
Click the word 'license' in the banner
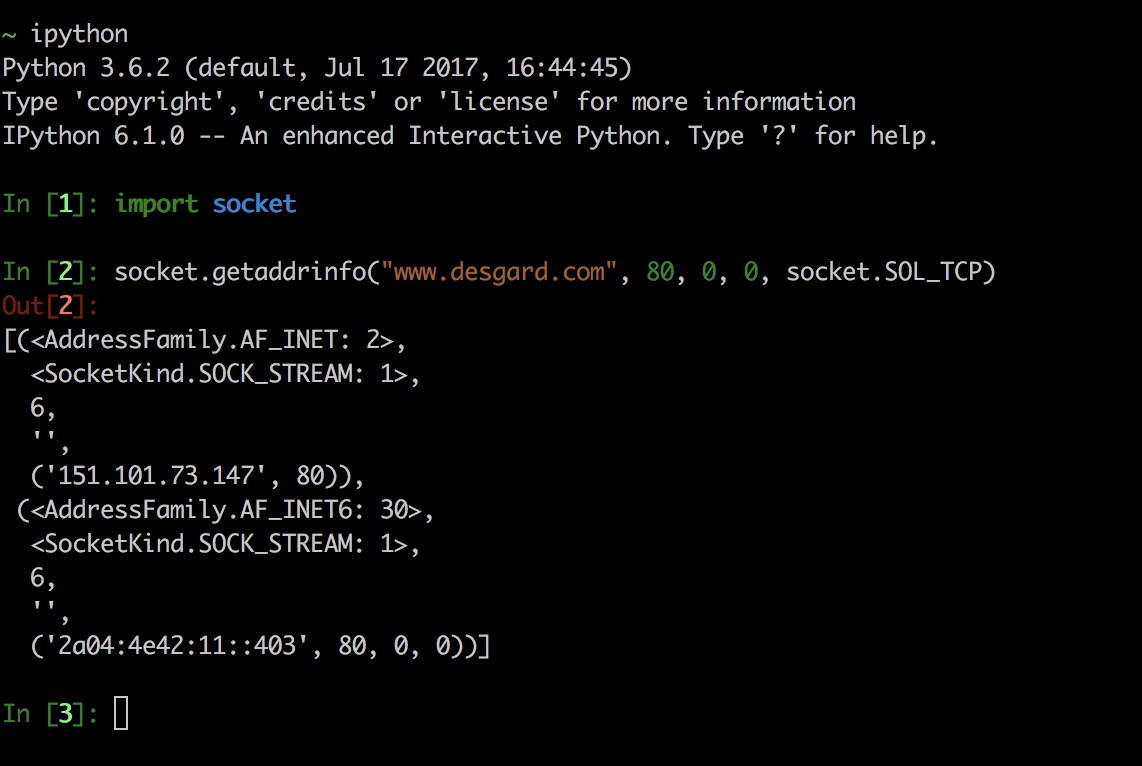tap(499, 102)
